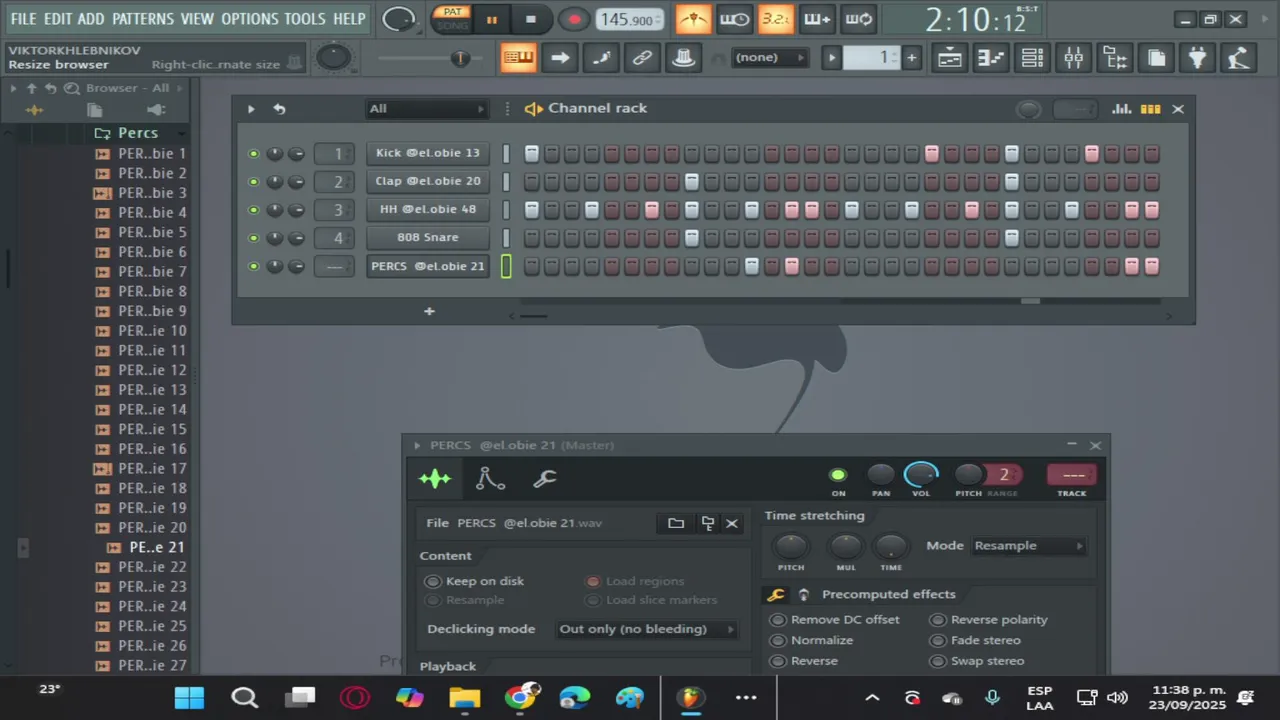The image size is (1280, 720).
Task: Expand the PERCS sampler window menu arrow
Action: 417,446
